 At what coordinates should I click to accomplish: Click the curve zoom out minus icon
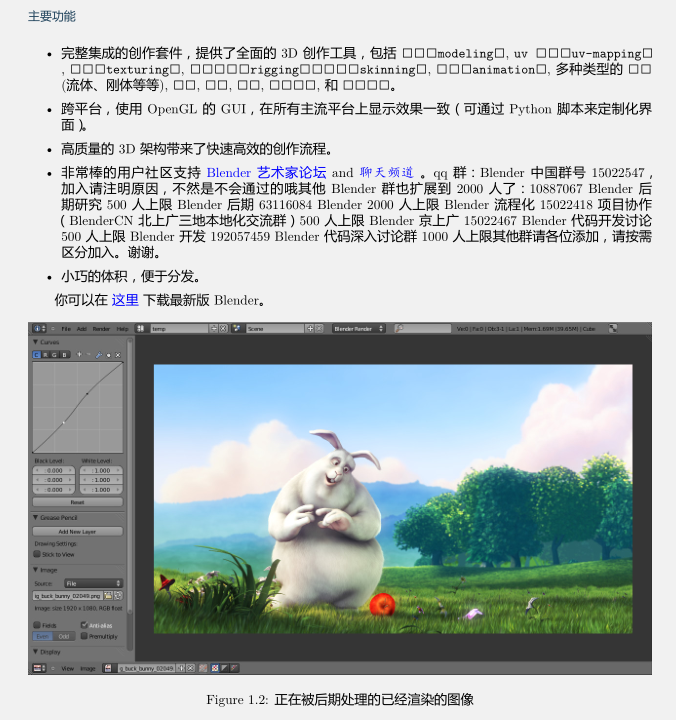[89, 354]
